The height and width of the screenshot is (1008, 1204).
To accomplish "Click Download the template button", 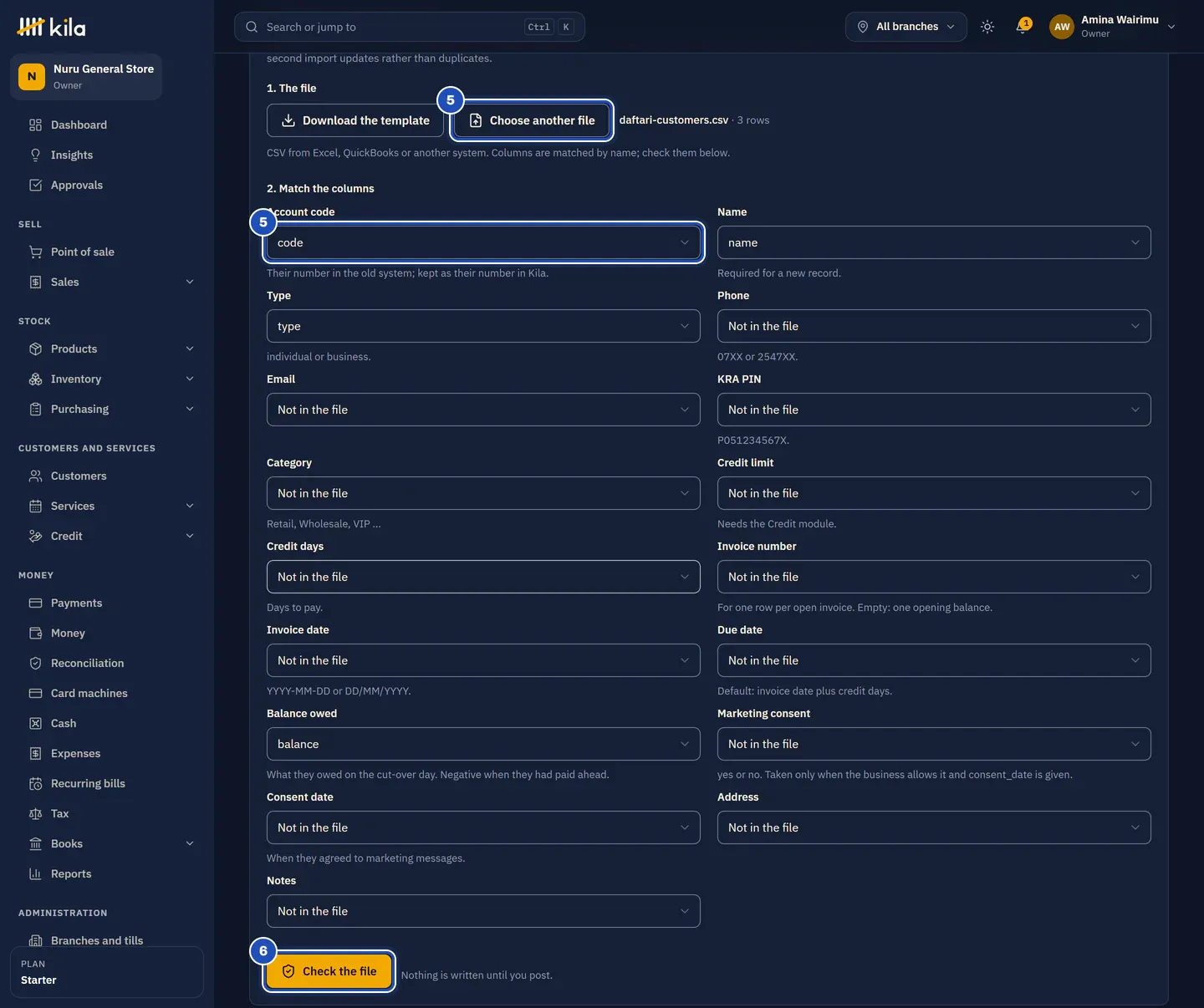I will click(355, 120).
